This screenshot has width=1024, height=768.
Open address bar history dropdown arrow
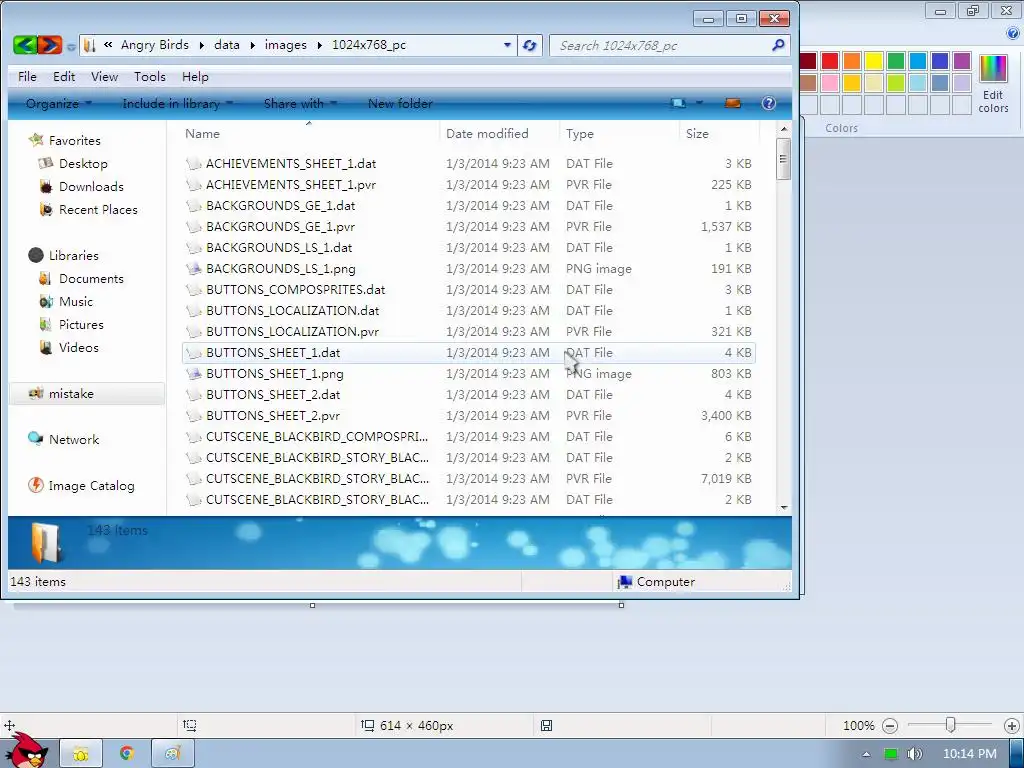click(507, 45)
